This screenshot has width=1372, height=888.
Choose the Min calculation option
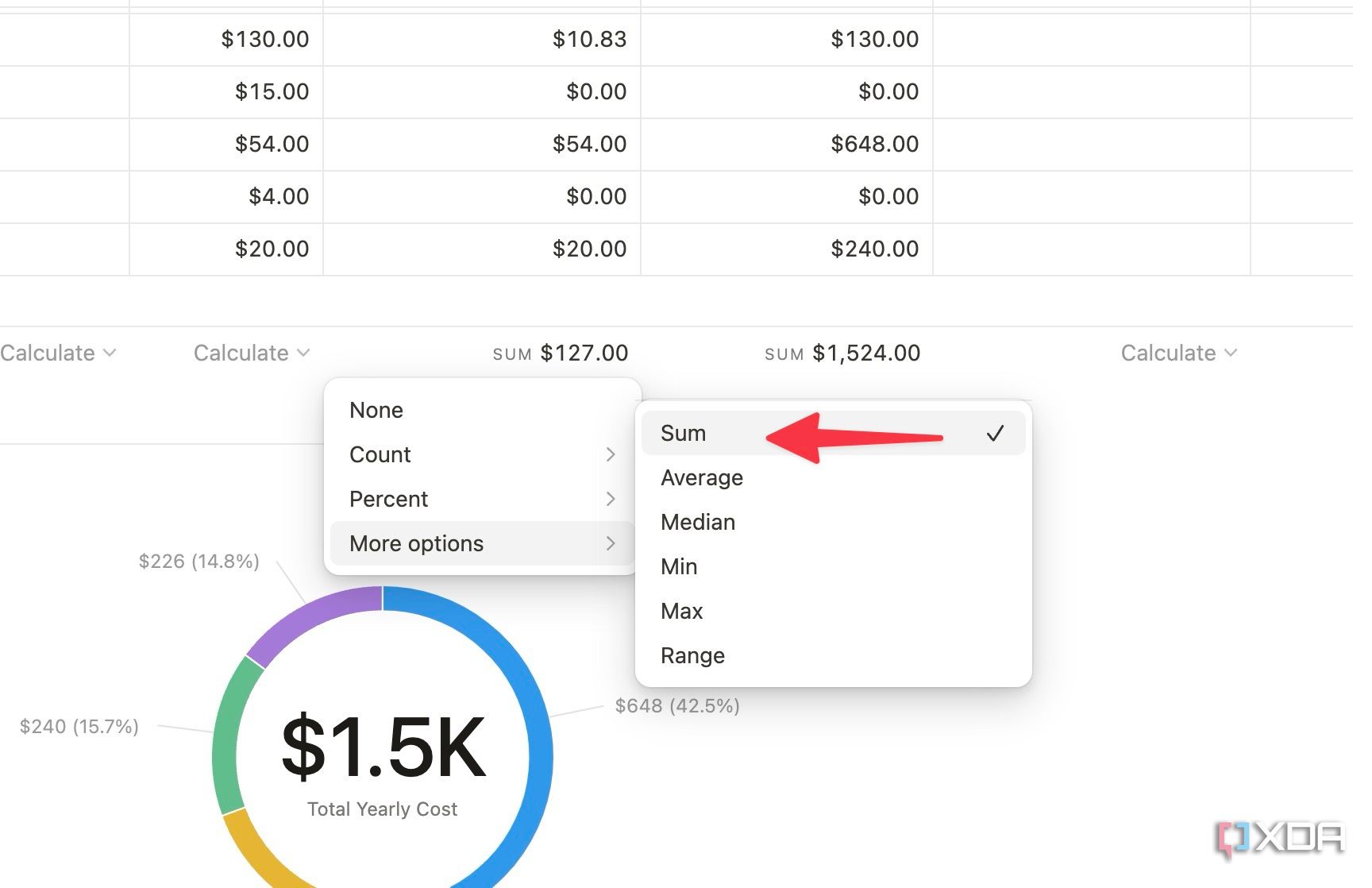678,566
